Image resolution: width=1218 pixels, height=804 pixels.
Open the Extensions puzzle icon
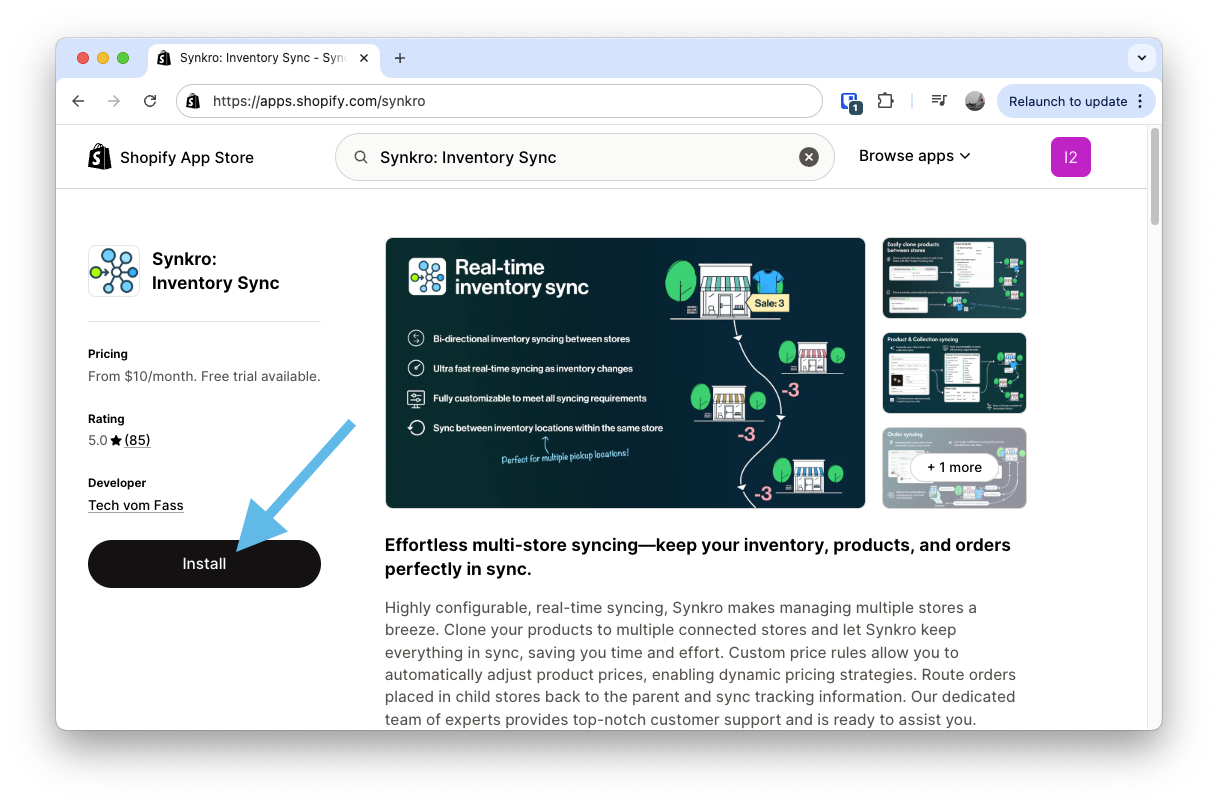point(885,101)
